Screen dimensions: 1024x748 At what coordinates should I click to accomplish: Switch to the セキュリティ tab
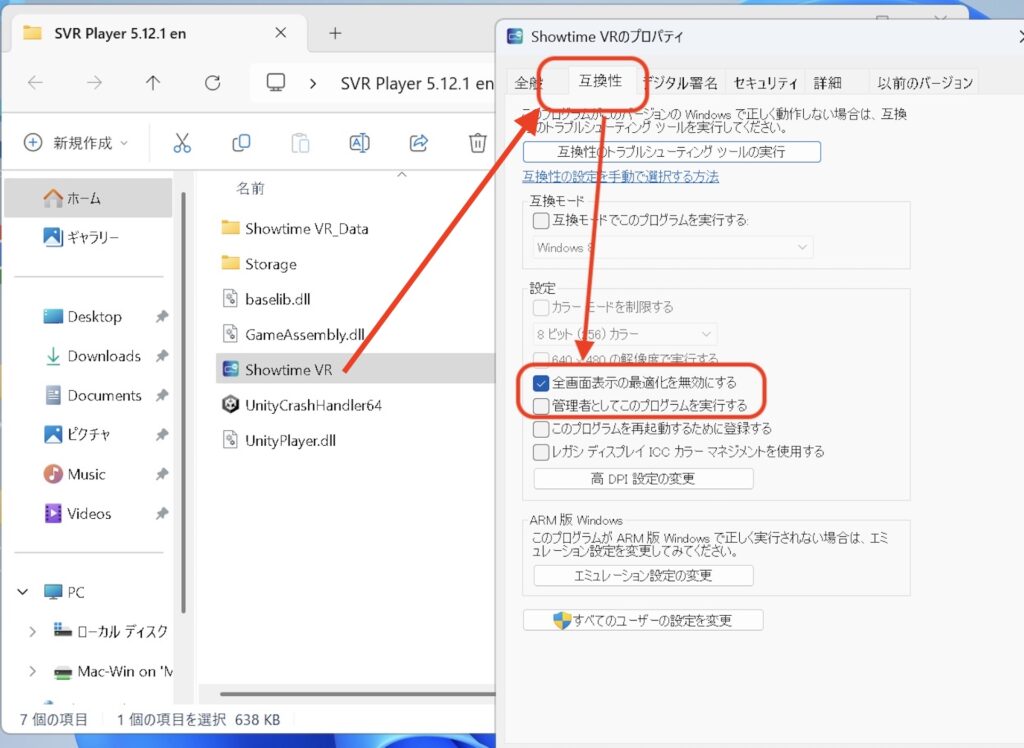tap(765, 83)
